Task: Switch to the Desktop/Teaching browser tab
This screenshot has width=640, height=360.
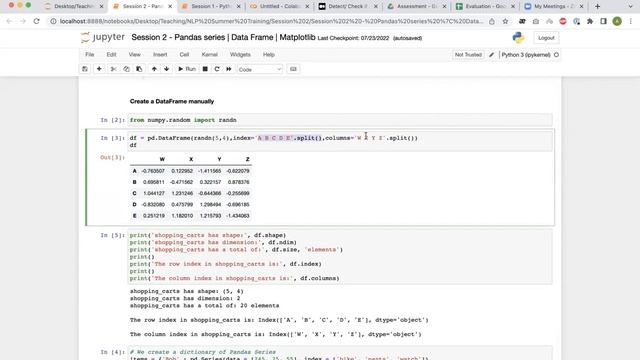Action: coord(73,6)
